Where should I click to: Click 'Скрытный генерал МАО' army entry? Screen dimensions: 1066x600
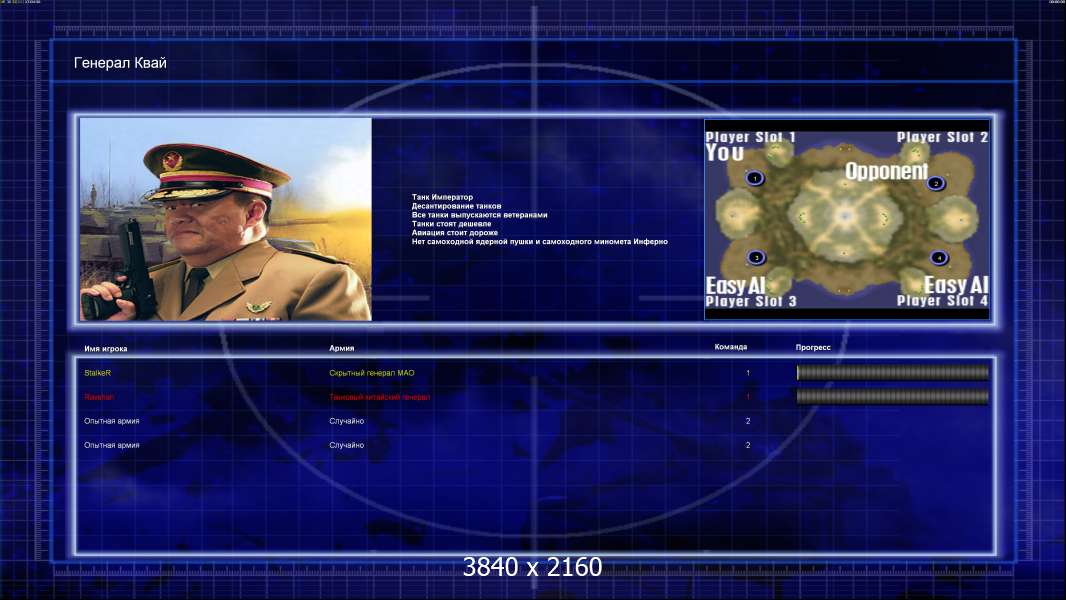(x=371, y=373)
